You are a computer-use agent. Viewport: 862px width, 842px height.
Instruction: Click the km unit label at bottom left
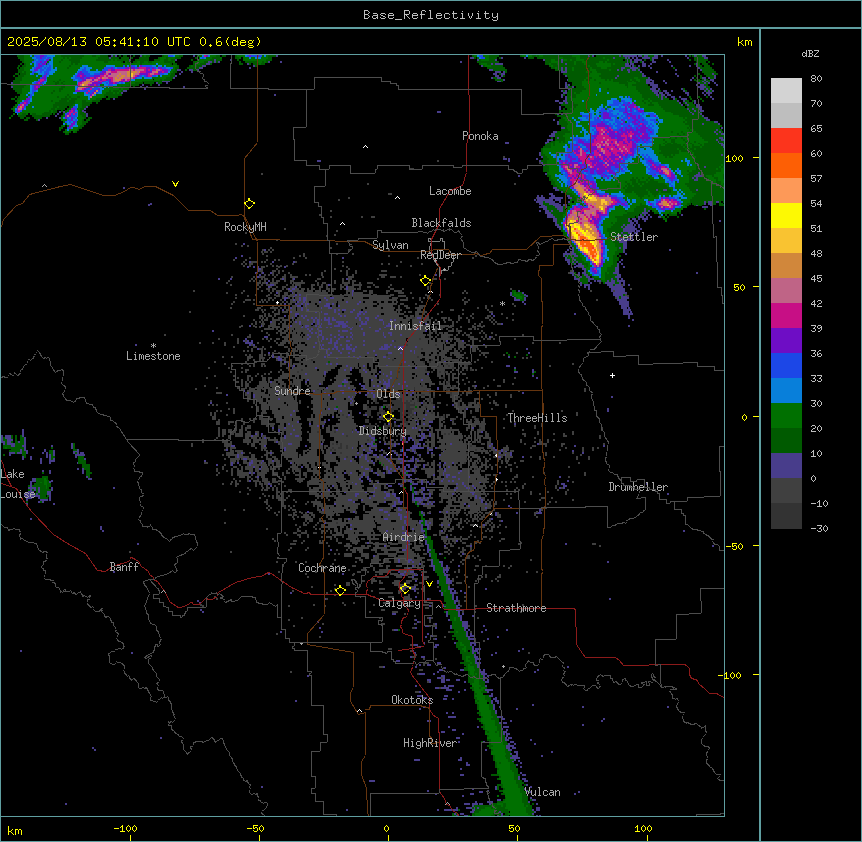(15, 830)
